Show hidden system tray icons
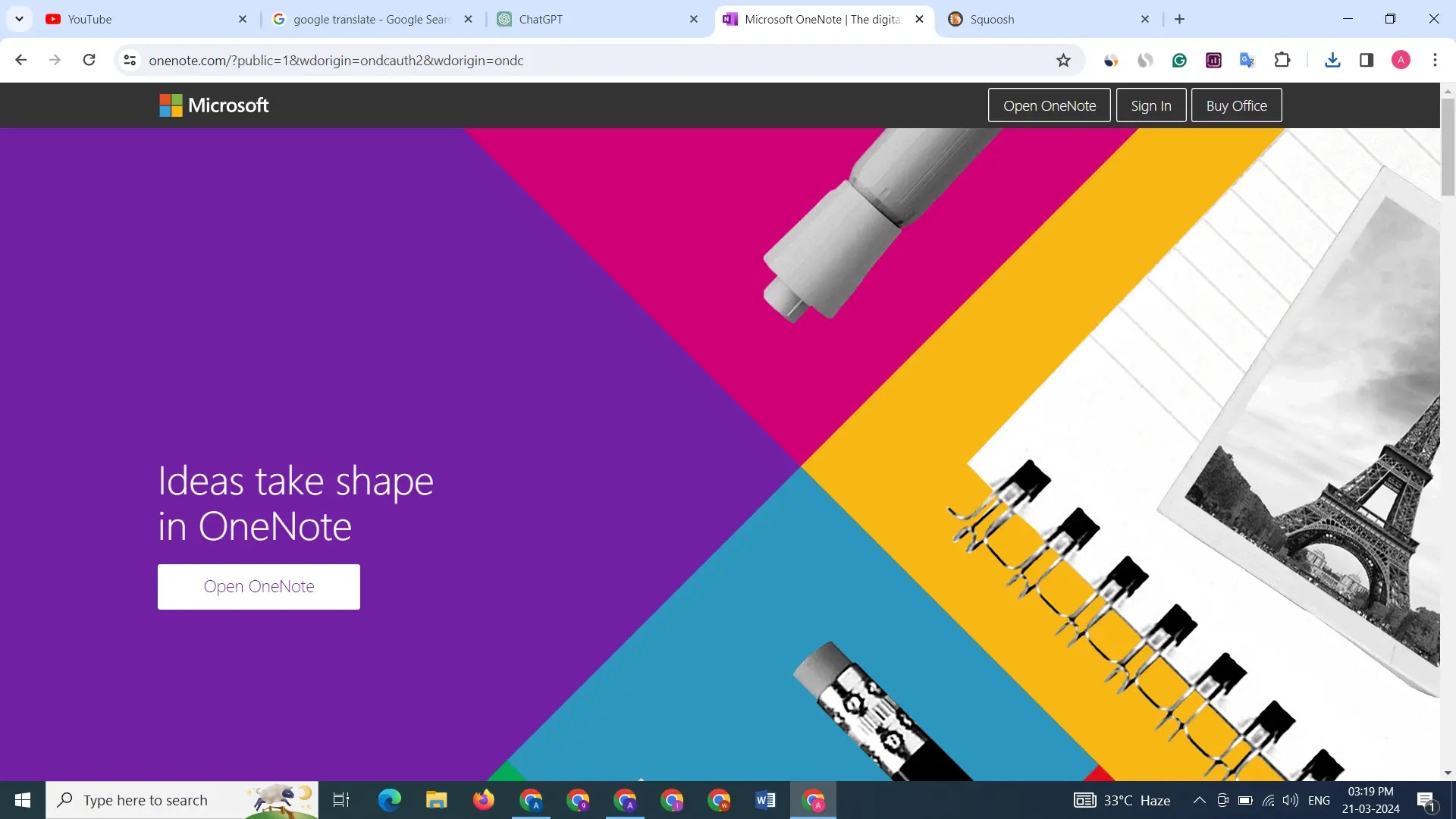This screenshot has width=1456, height=819. click(x=1199, y=800)
